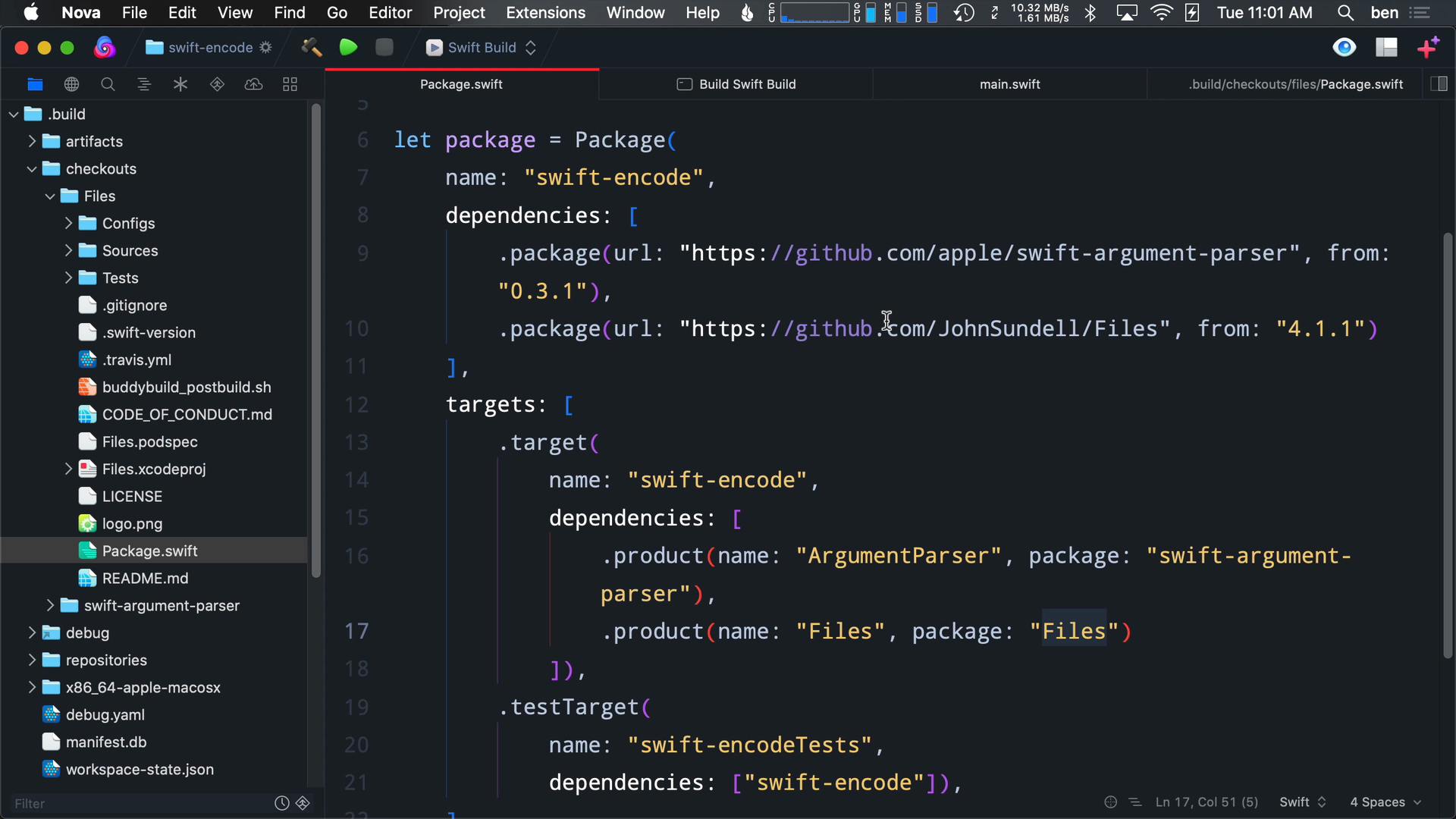Expand the Configs folder

click(68, 223)
